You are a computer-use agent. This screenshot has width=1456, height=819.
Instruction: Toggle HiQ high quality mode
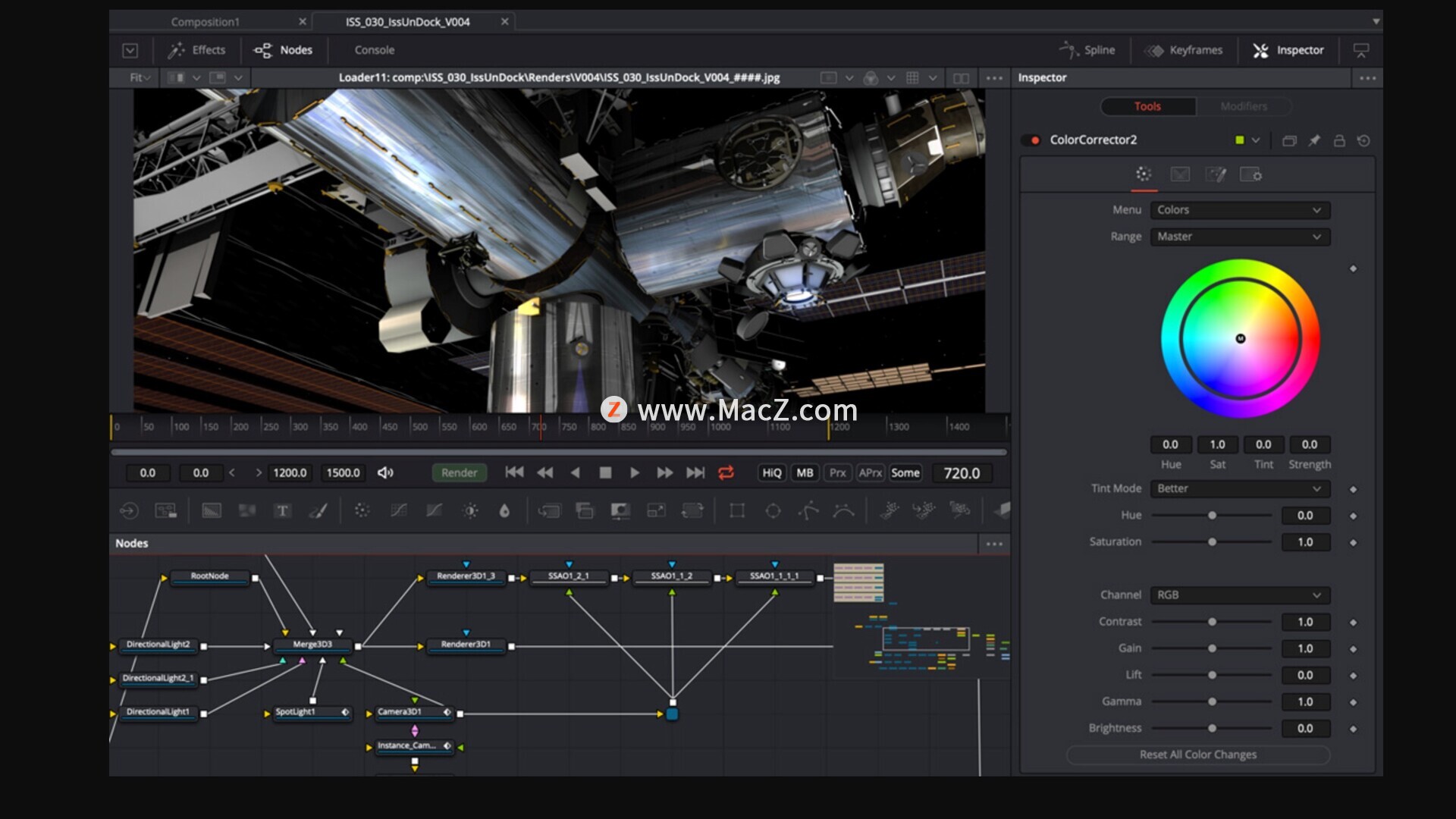tap(771, 472)
